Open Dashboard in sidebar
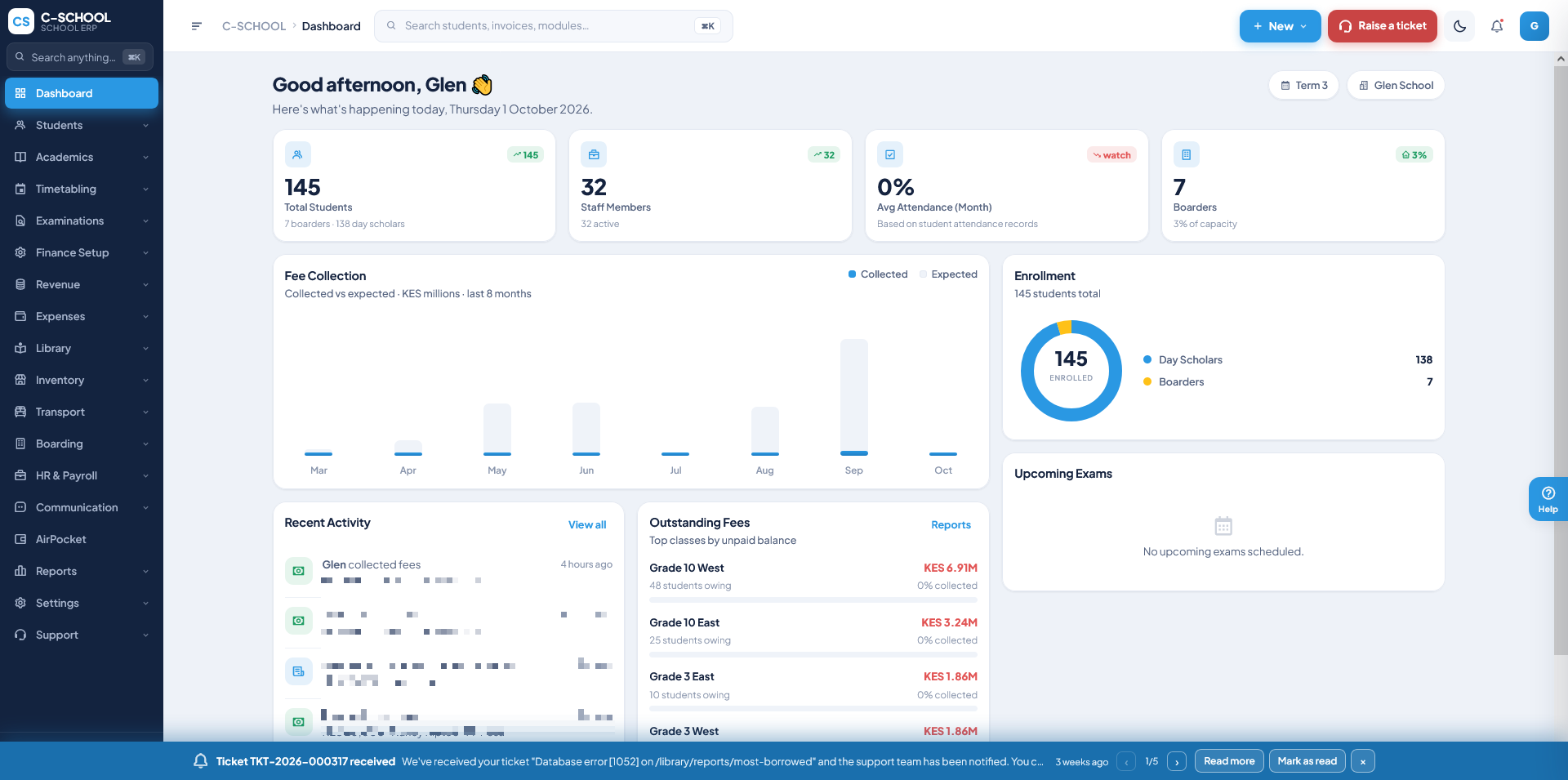 [x=82, y=93]
